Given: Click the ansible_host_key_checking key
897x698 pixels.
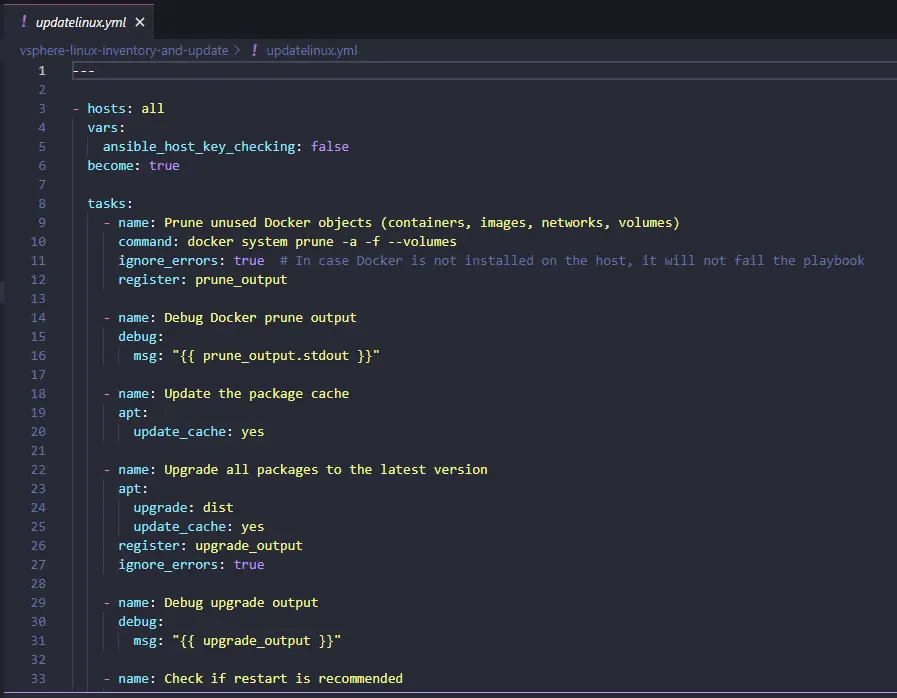Looking at the screenshot, I should [x=199, y=147].
